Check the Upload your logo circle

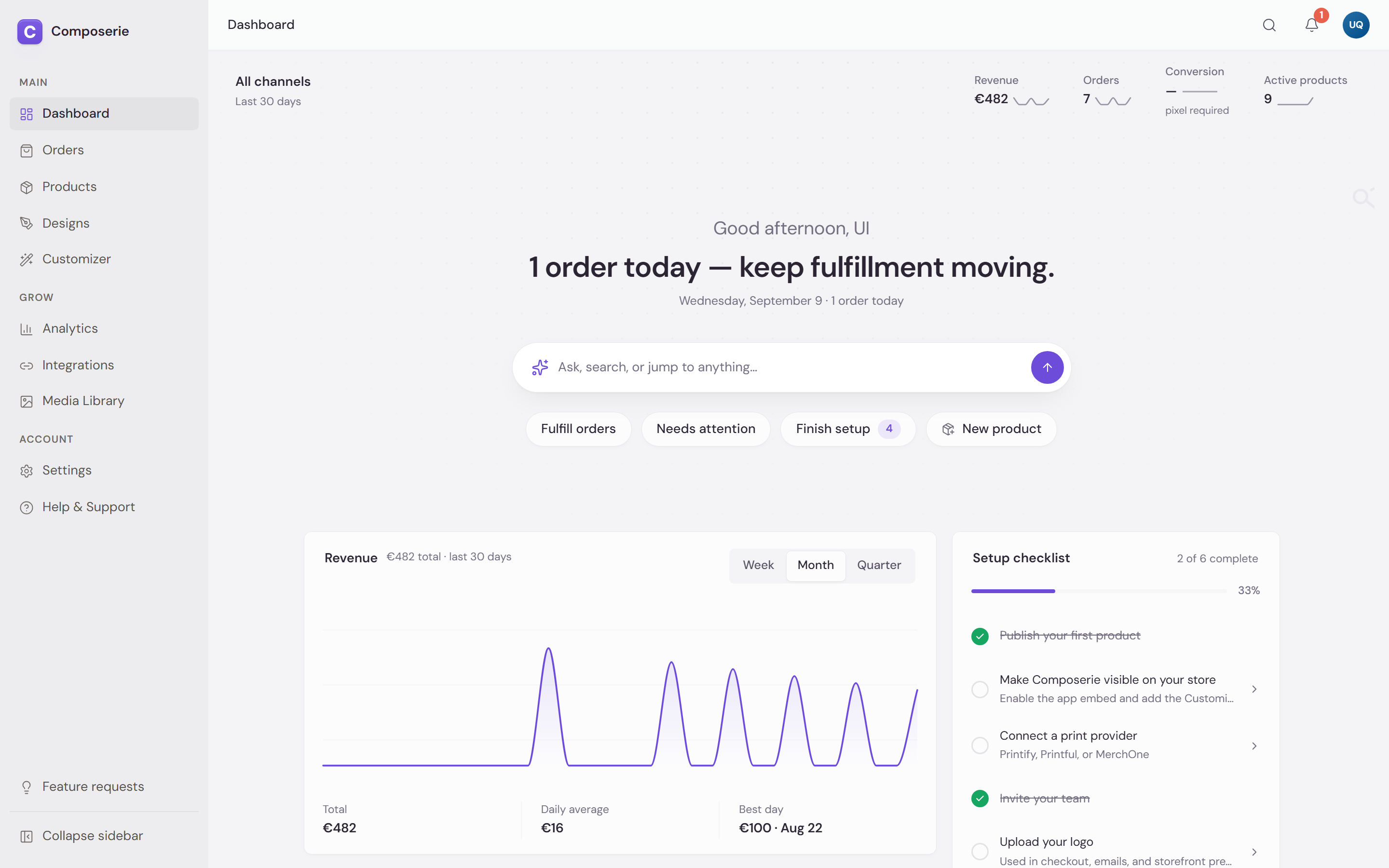pyautogui.click(x=980, y=851)
